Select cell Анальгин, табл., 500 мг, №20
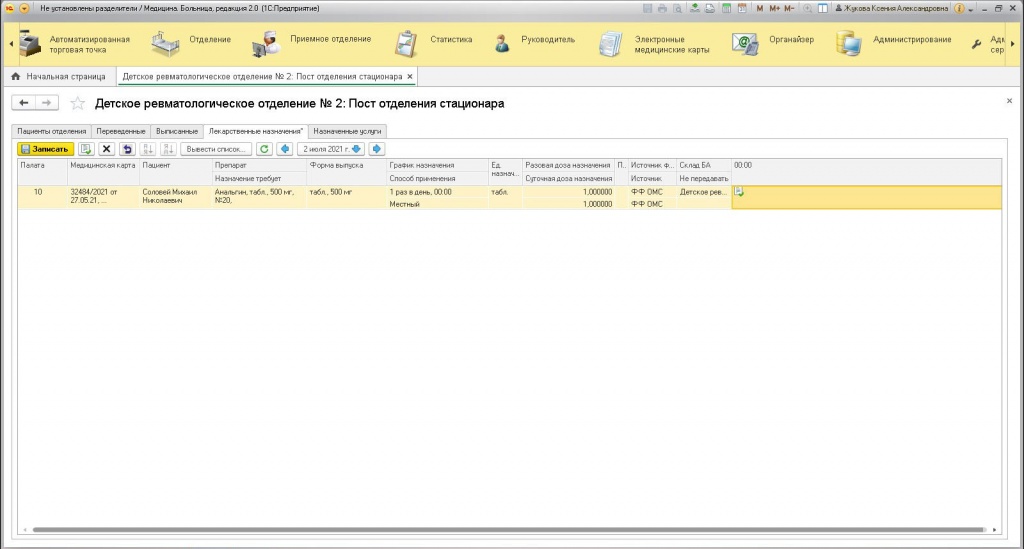Screen dimensions: 1024x549 coord(259,196)
